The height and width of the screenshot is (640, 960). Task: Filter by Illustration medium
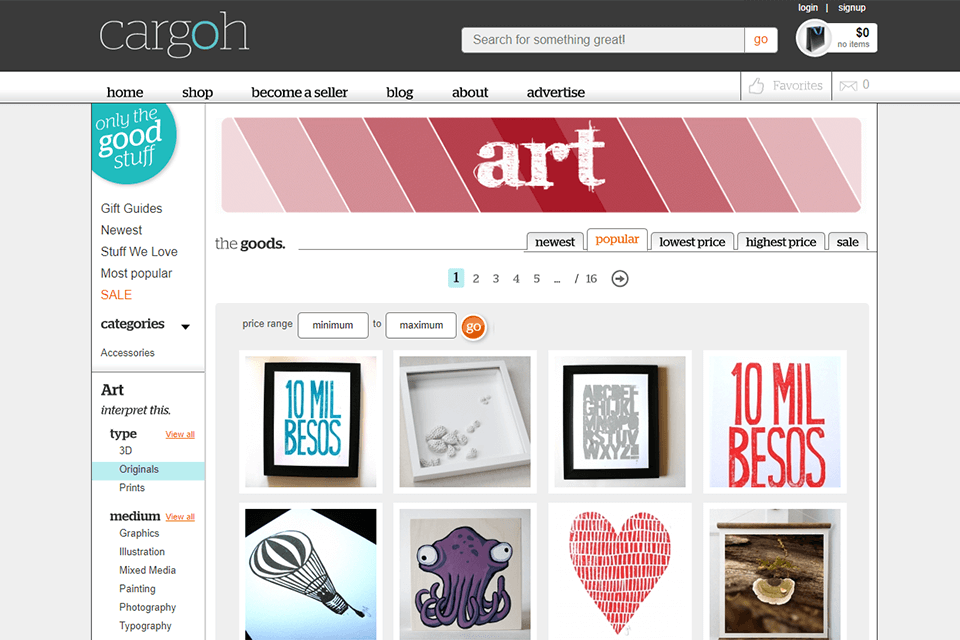pyautogui.click(x=141, y=552)
